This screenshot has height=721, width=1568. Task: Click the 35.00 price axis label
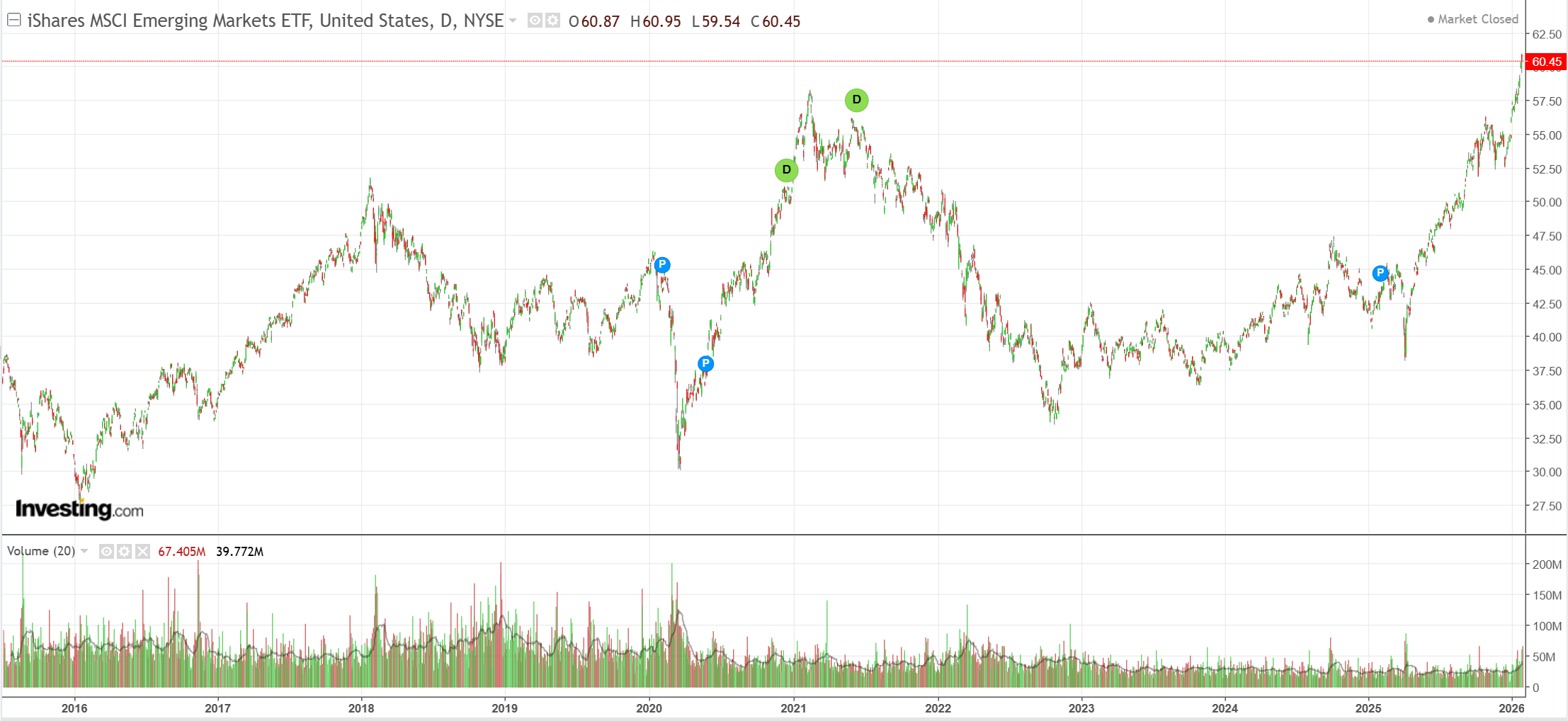(1547, 405)
